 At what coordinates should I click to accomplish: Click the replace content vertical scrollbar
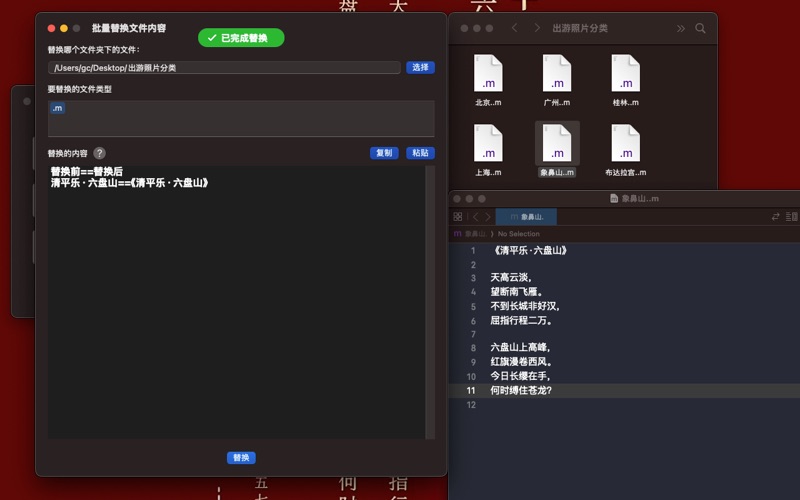click(430, 302)
